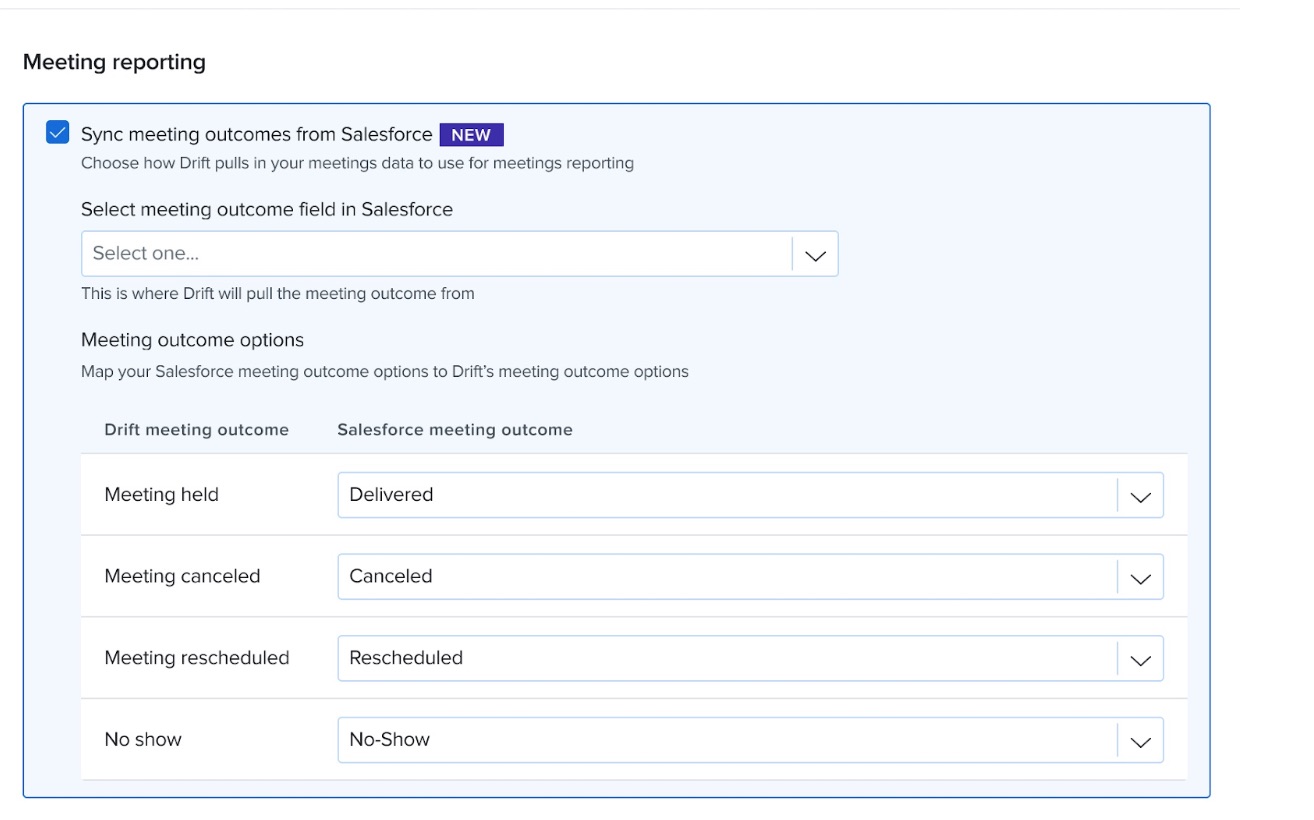Click the Sync meeting outcomes from Salesforce label
1314x820 pixels.
[256, 134]
